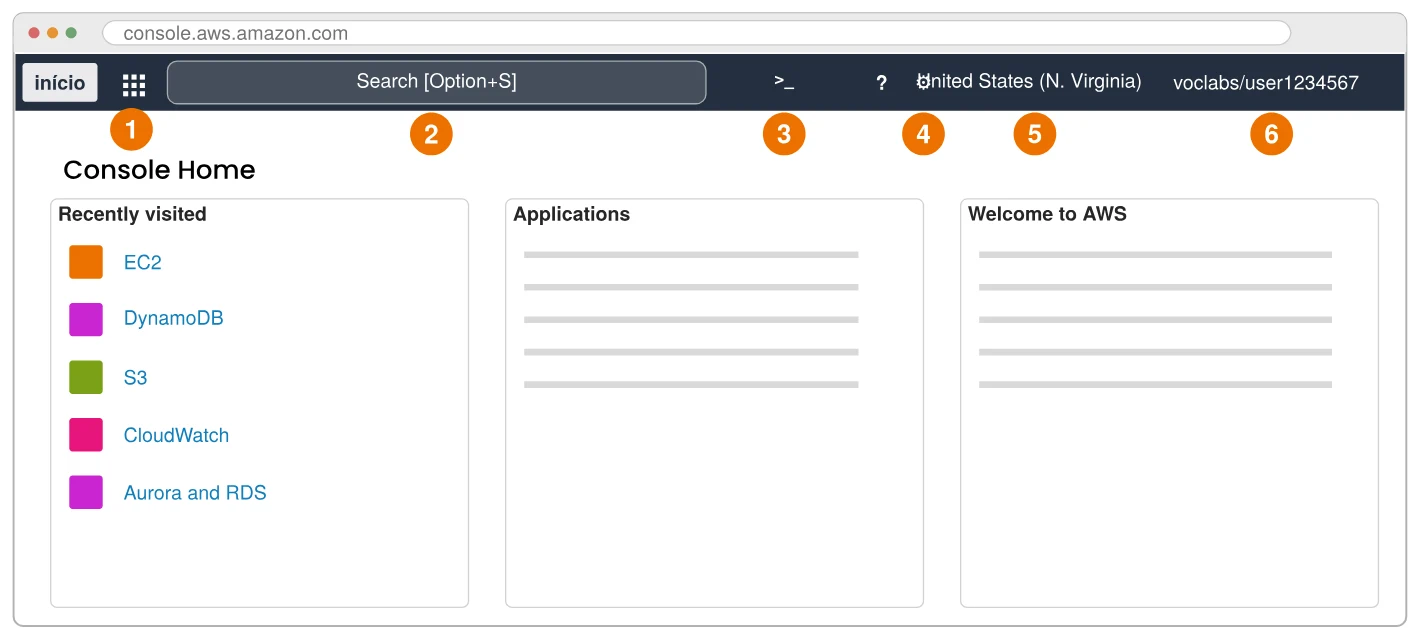
Task: Open the DynamoDB link
Action: [174, 318]
